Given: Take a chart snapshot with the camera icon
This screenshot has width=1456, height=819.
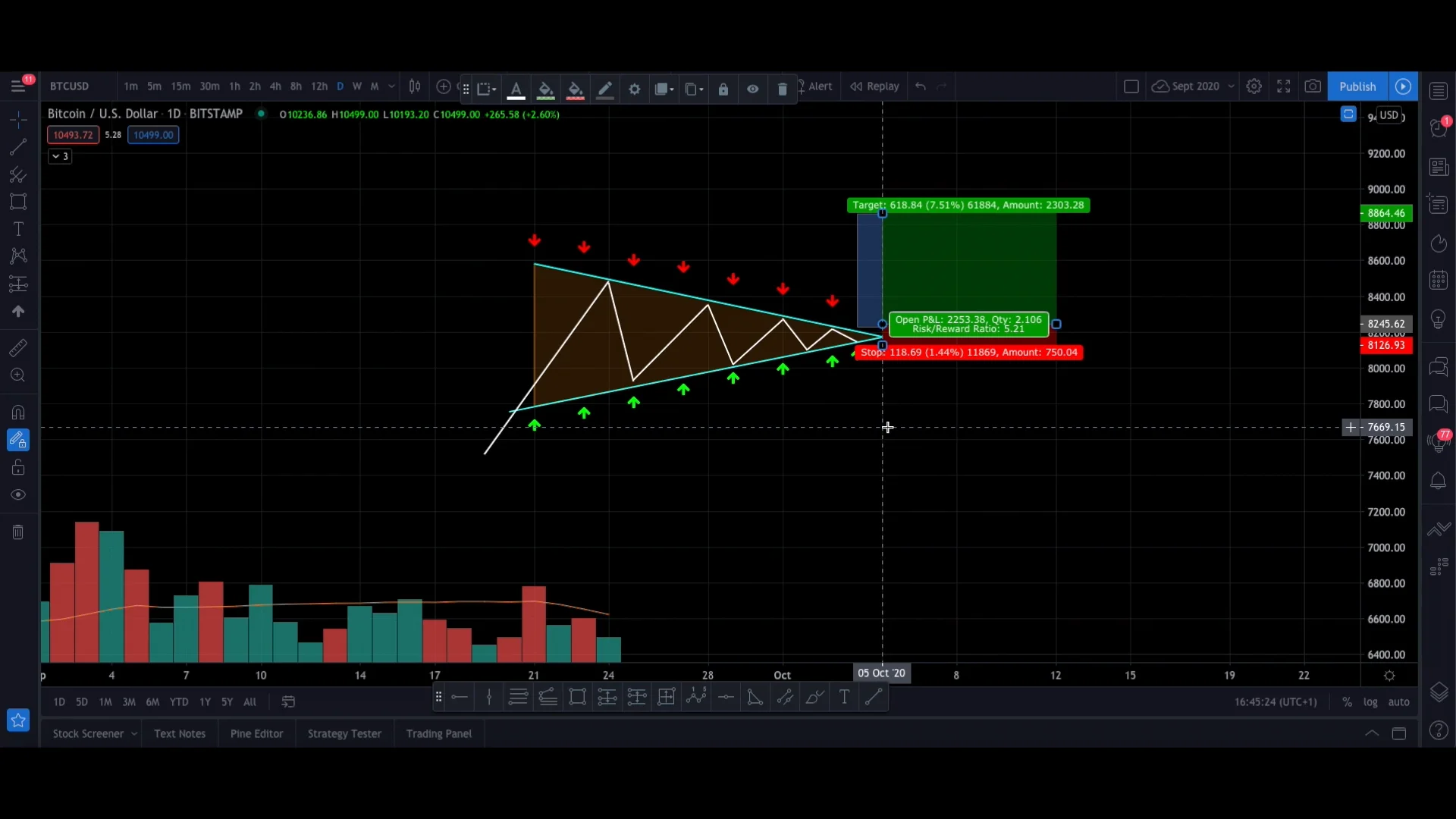Looking at the screenshot, I should pyautogui.click(x=1313, y=86).
